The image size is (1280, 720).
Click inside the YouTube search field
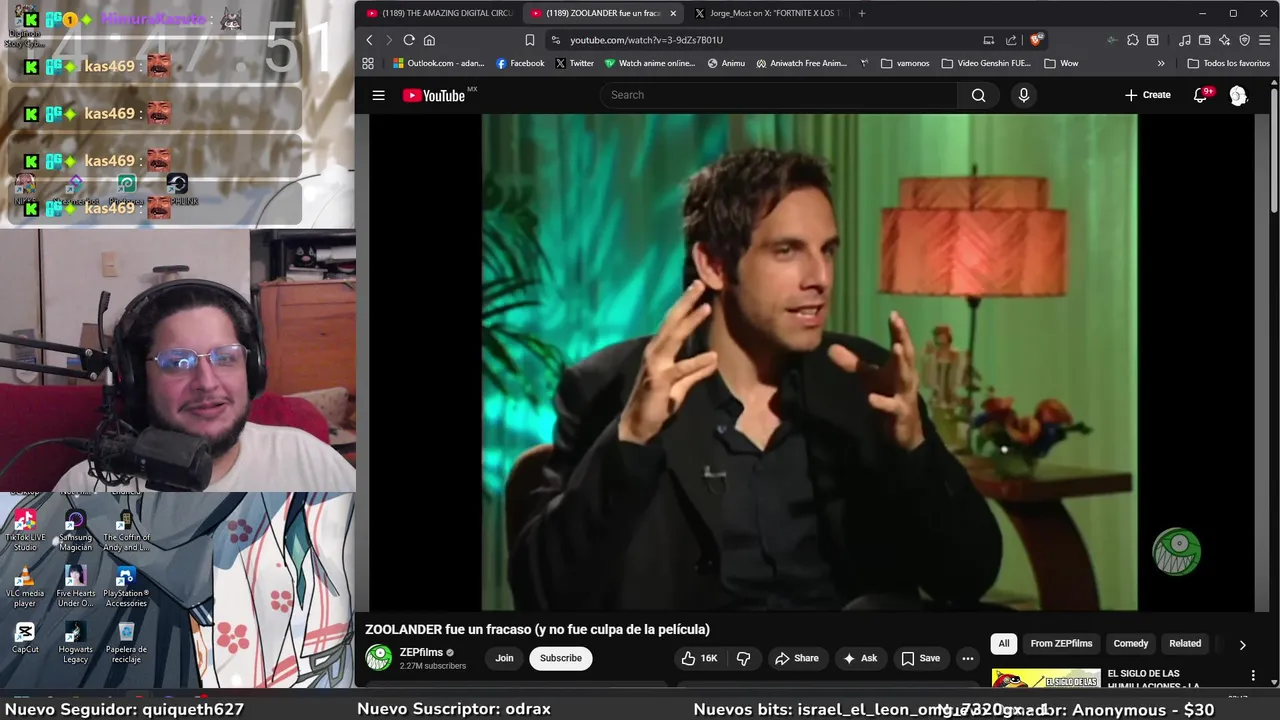coord(779,95)
